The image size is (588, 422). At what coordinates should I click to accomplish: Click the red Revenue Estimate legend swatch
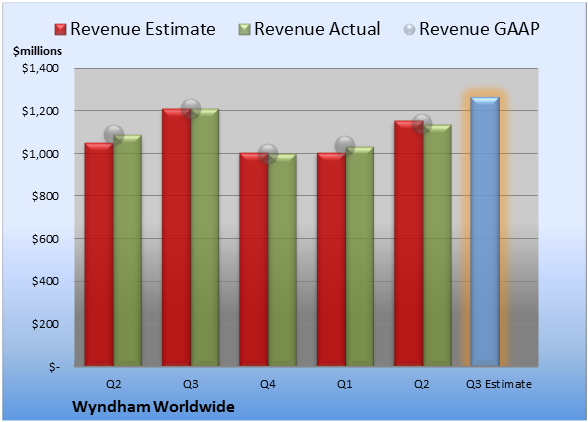click(60, 30)
